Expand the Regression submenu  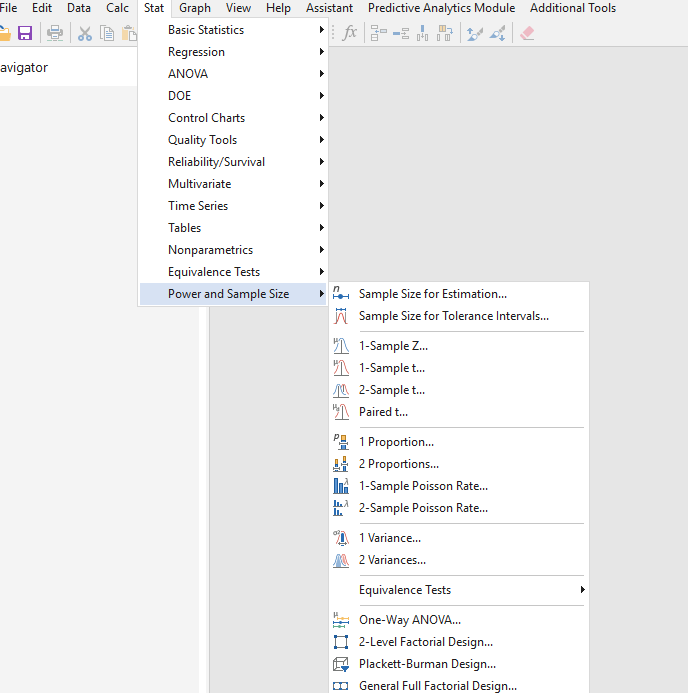point(232,52)
